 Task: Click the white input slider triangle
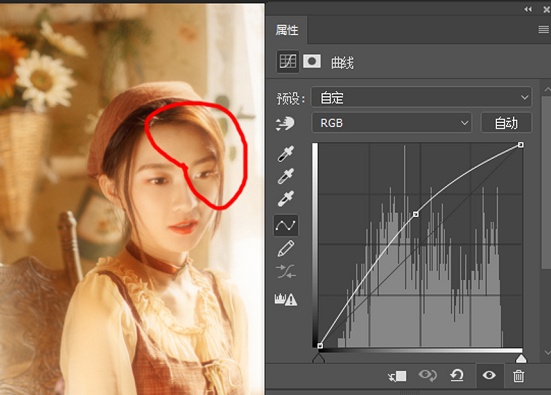[x=521, y=358]
